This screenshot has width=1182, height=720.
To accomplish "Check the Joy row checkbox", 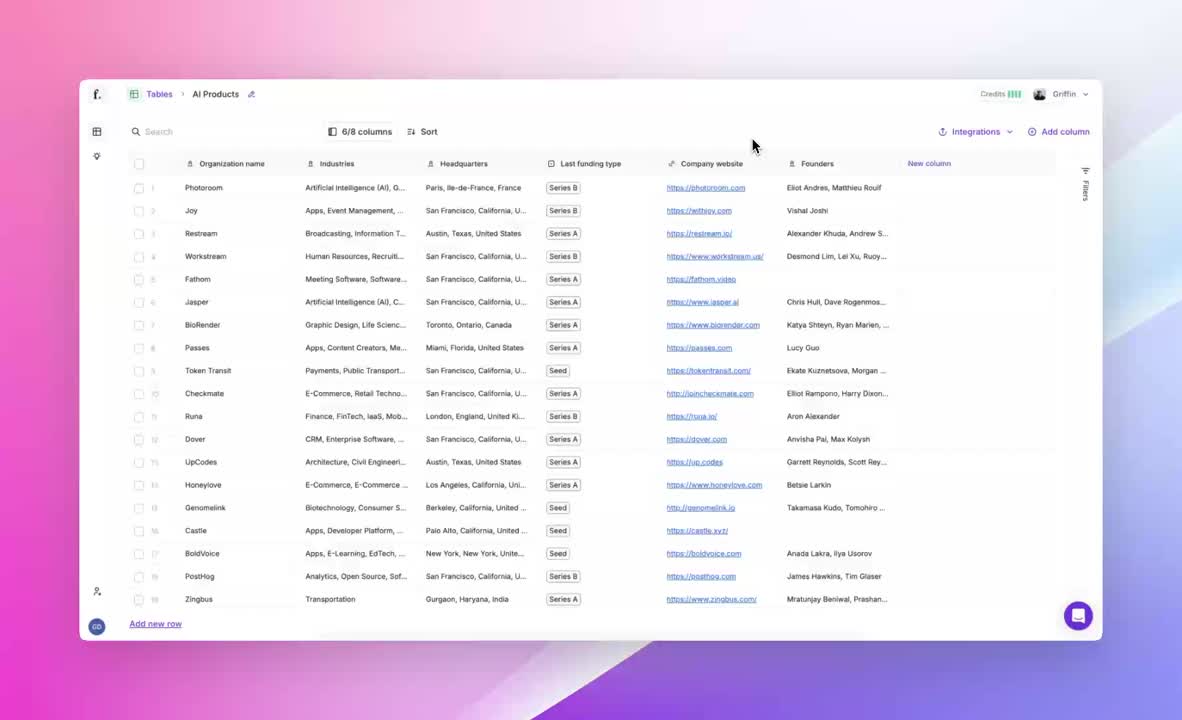I will tap(139, 211).
